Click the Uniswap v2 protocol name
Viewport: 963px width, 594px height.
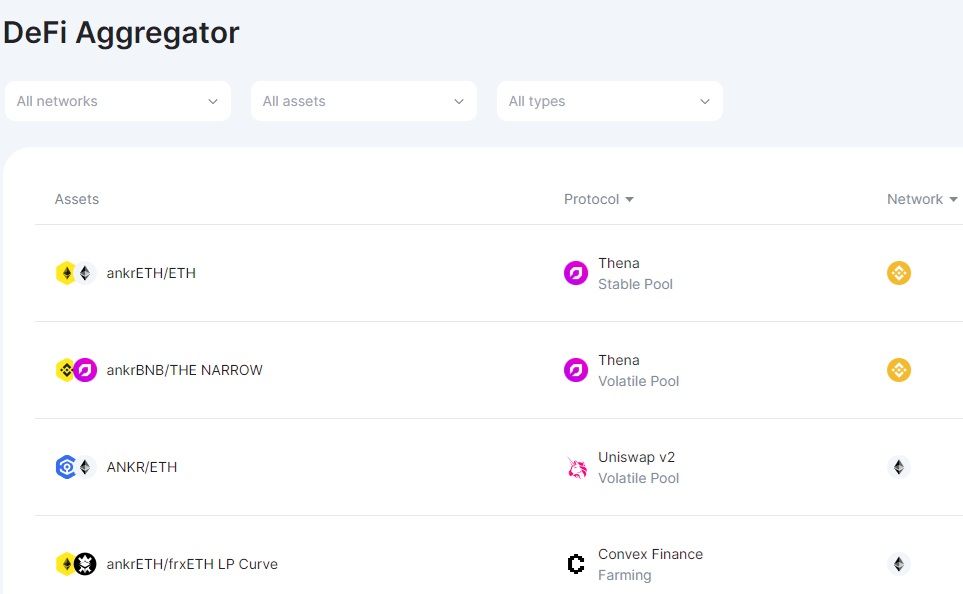coord(636,457)
